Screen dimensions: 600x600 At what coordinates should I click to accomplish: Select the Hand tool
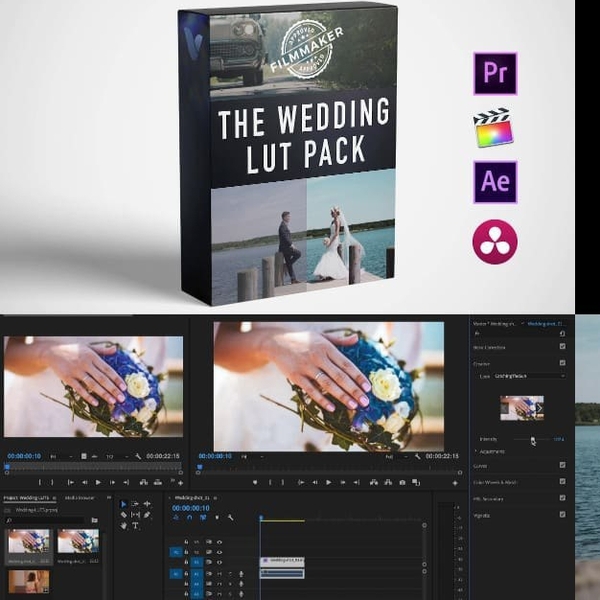123,526
